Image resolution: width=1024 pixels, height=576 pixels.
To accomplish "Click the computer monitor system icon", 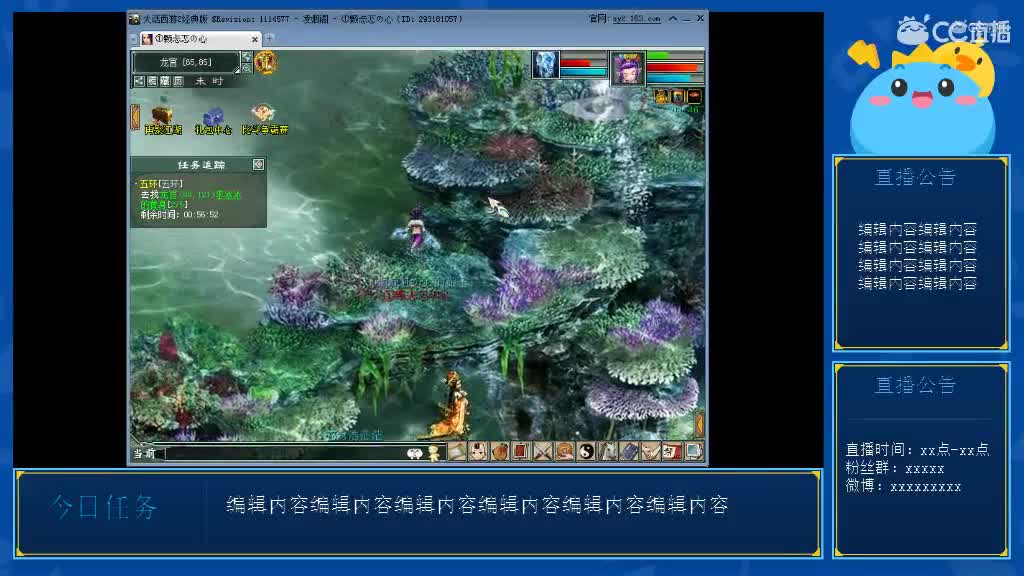I will (x=694, y=451).
